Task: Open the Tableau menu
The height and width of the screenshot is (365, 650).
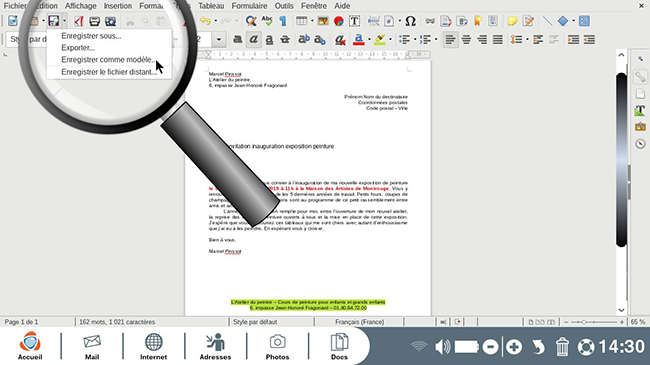Action: pos(211,6)
